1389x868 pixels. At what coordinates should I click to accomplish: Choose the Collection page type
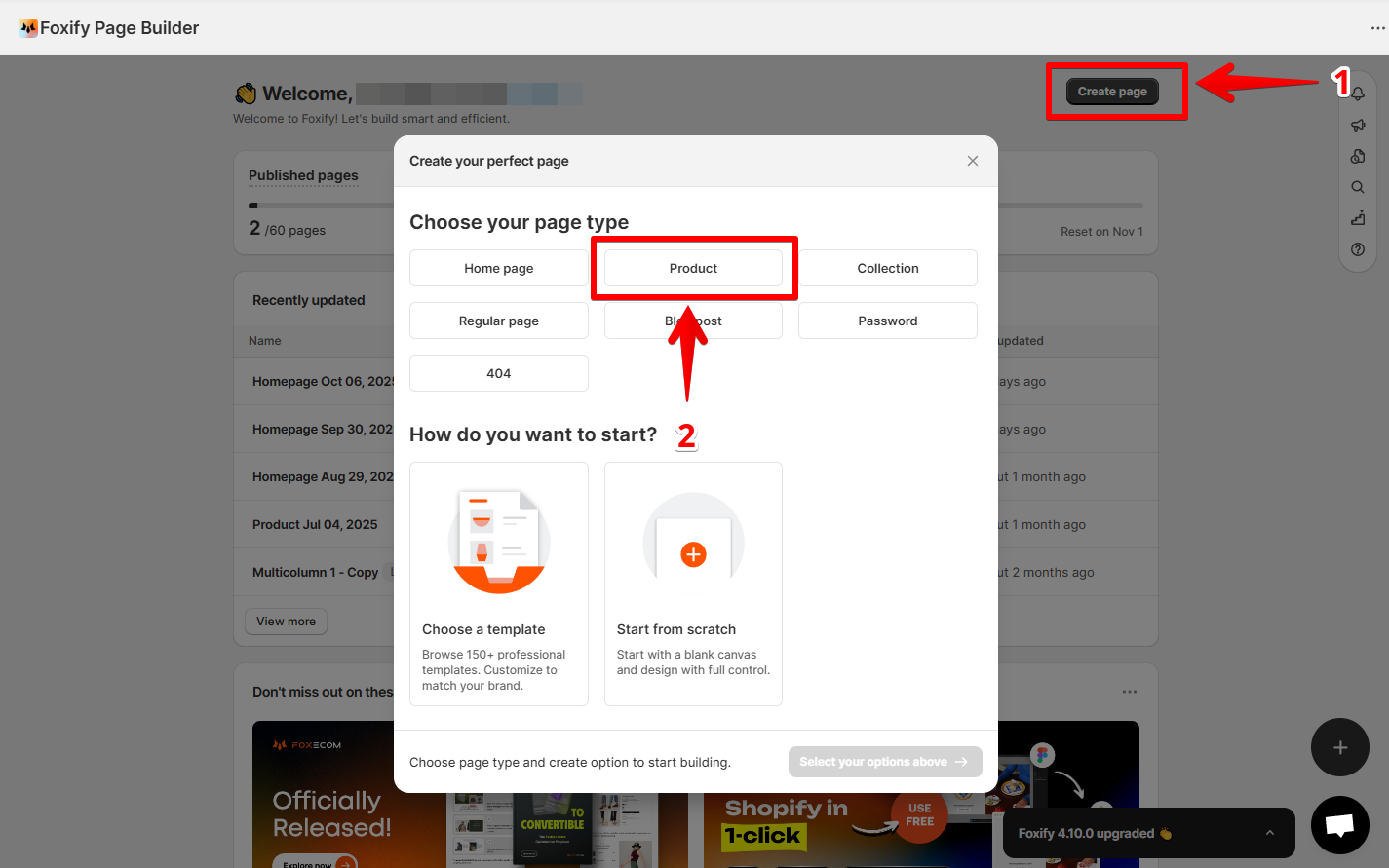click(888, 268)
